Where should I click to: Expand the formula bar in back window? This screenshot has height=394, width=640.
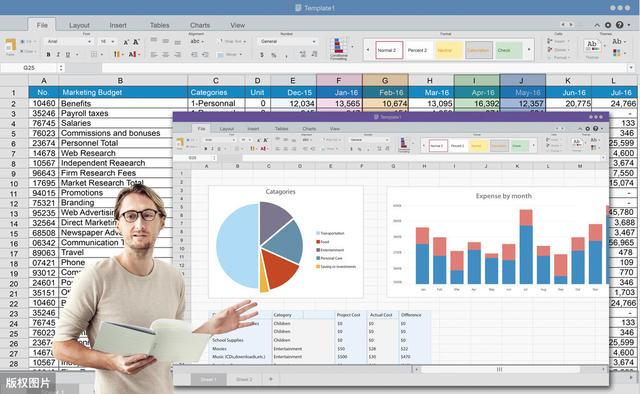tap(631, 67)
